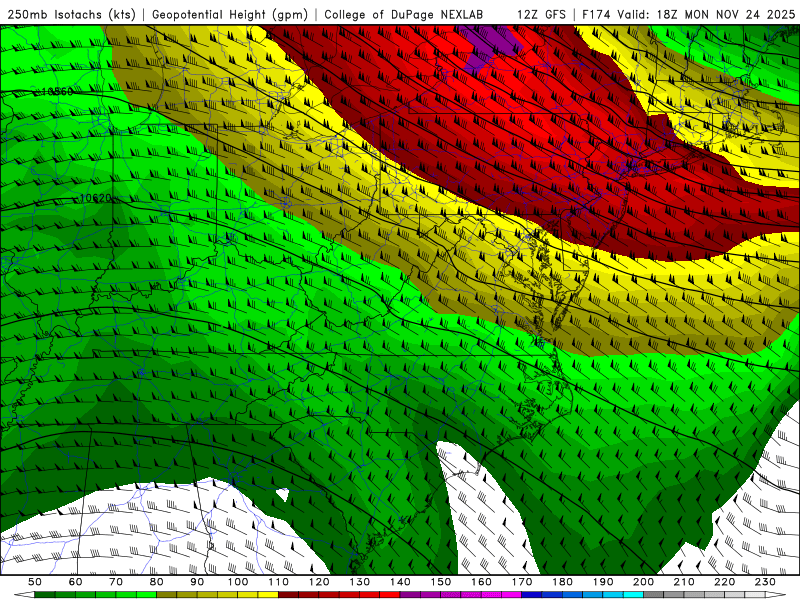Click the 50 value on the legend scale
Screen dimensions: 800x600
pyautogui.click(x=35, y=582)
